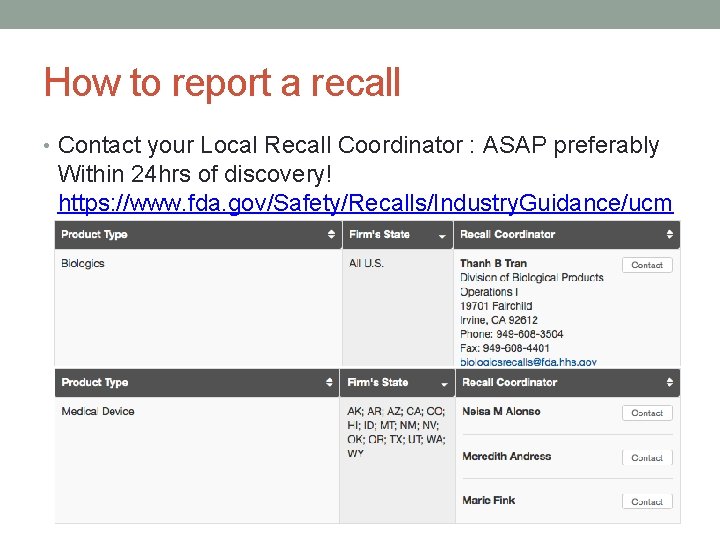The image size is (720, 540).
Task: Select the name Meredith Andress
Action: coord(506,456)
